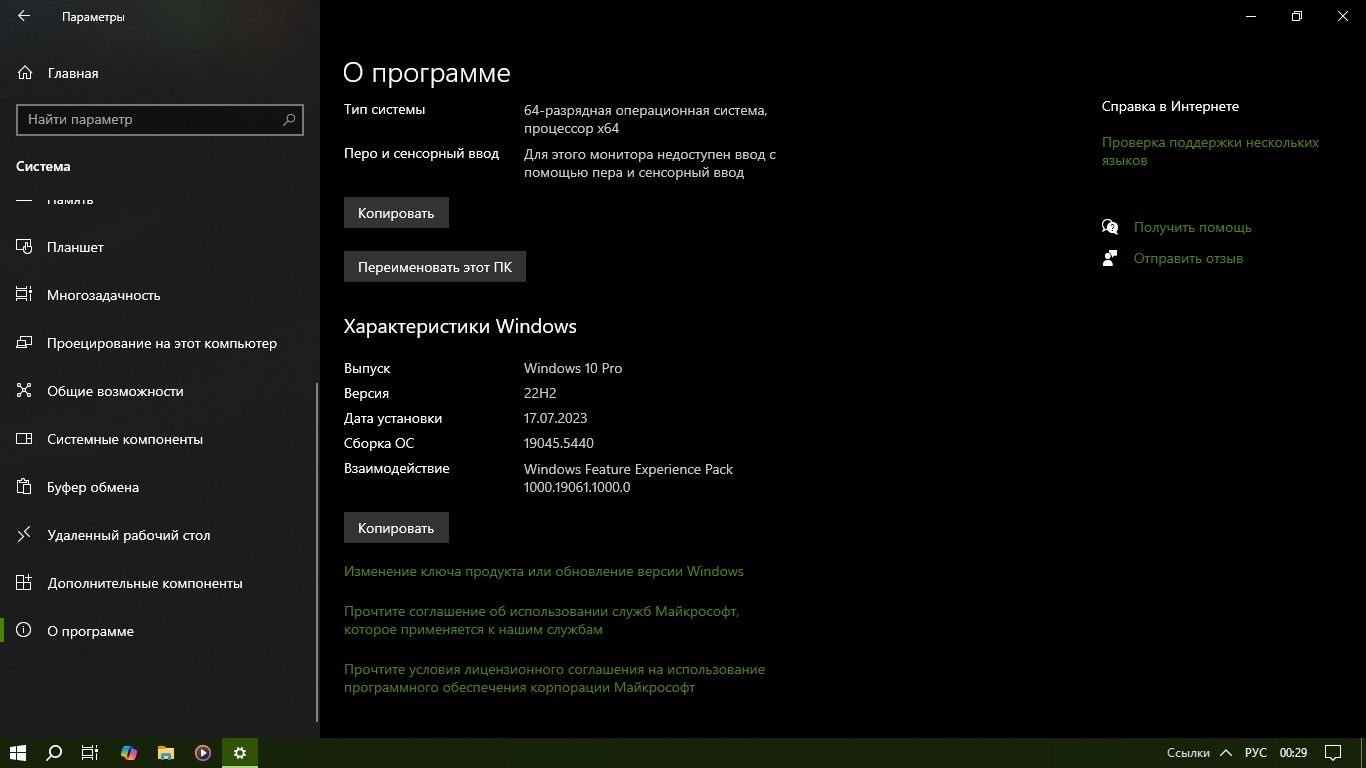This screenshot has height=768, width=1366.
Task: Click the Буфер обмена clipboard icon
Action: pos(25,487)
